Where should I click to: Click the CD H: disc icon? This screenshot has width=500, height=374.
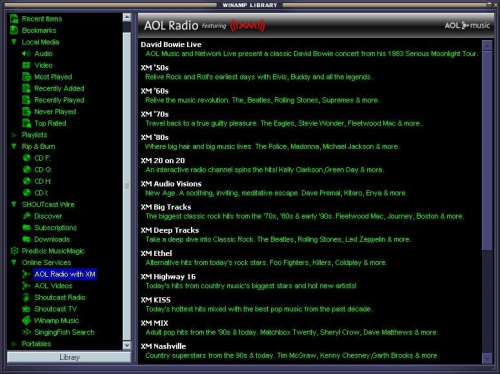[27, 181]
